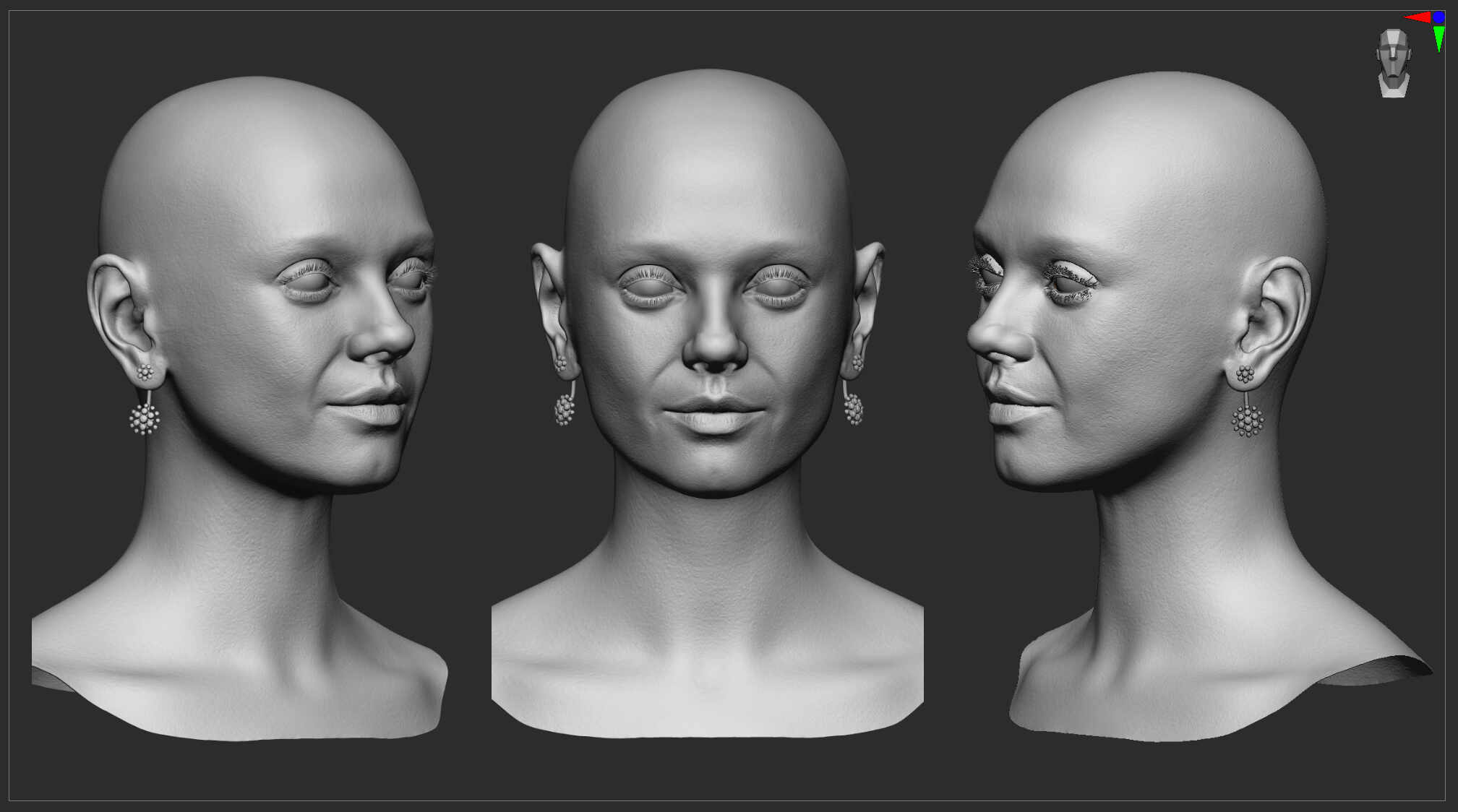Click the neck of the center head
The height and width of the screenshot is (812, 1458).
[708, 549]
